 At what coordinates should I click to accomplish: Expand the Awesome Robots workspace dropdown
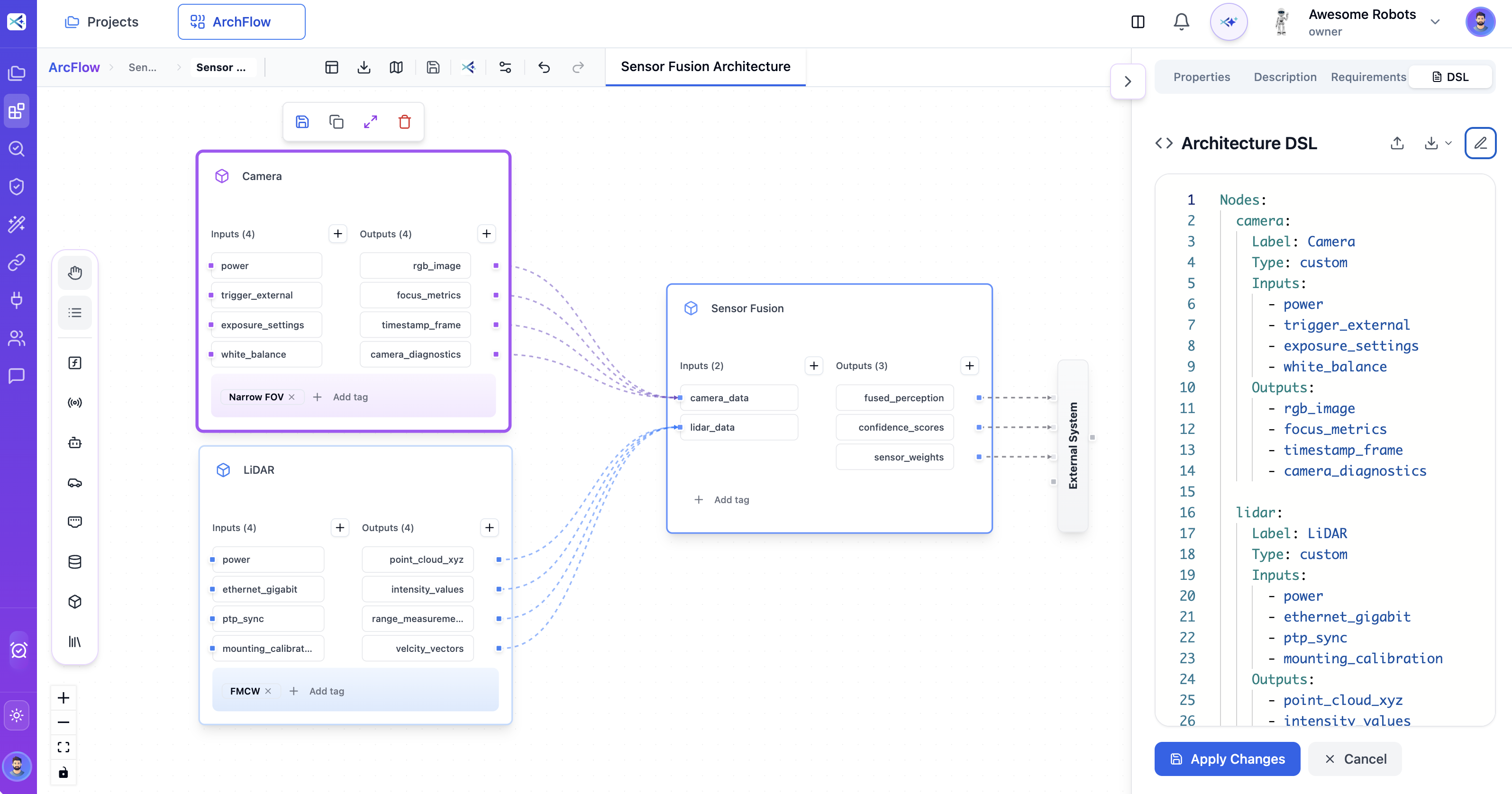[1436, 22]
